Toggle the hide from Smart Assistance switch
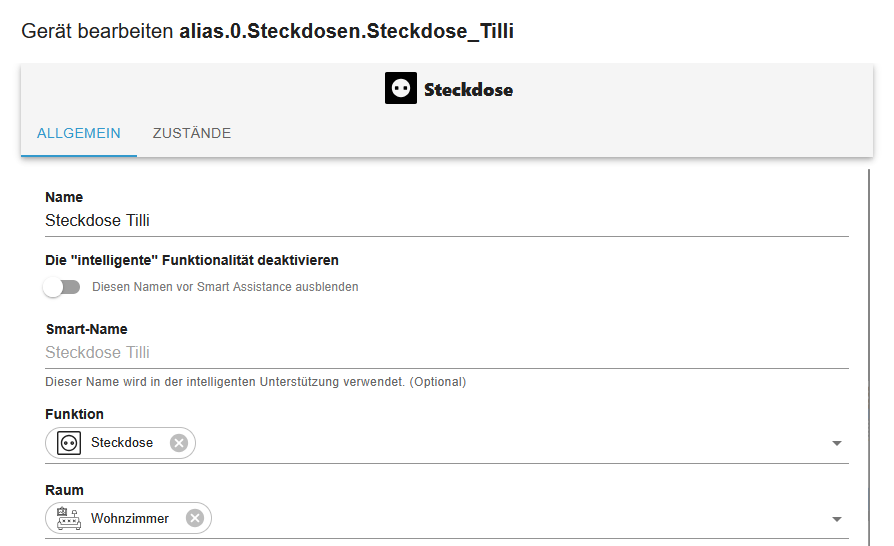Viewport: 894px width, 546px height. pos(62,287)
